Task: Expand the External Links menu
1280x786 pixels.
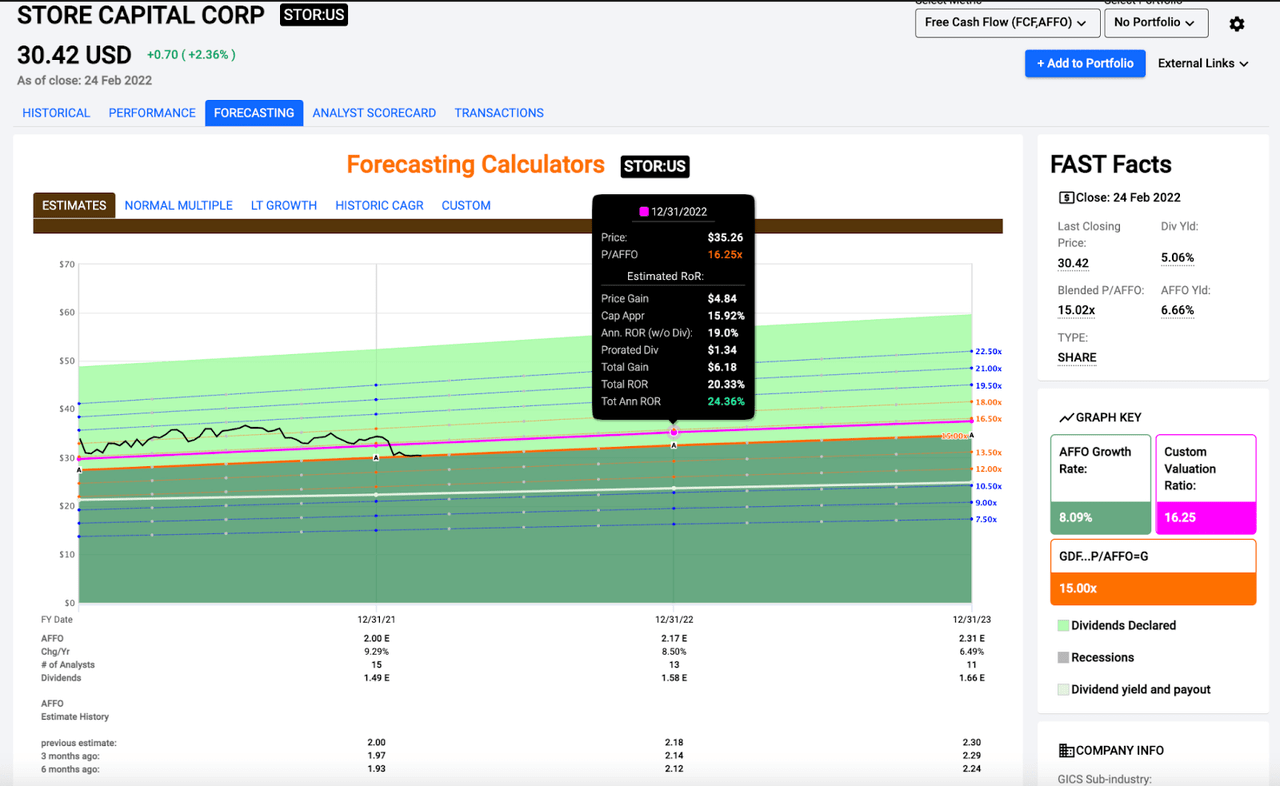Action: coord(1203,63)
